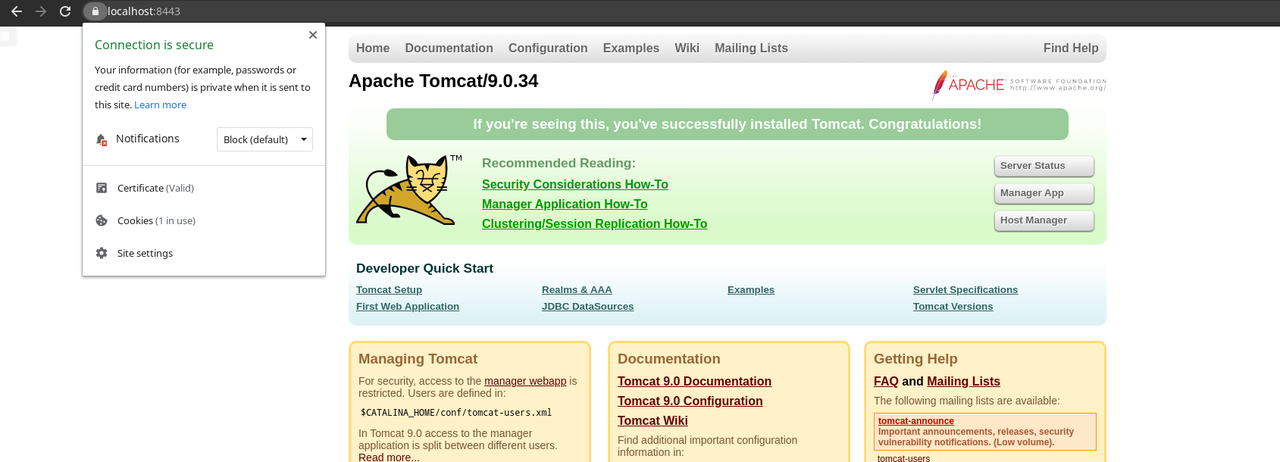Image resolution: width=1280 pixels, height=462 pixels.
Task: Open the Examples quick start link
Action: pos(751,290)
